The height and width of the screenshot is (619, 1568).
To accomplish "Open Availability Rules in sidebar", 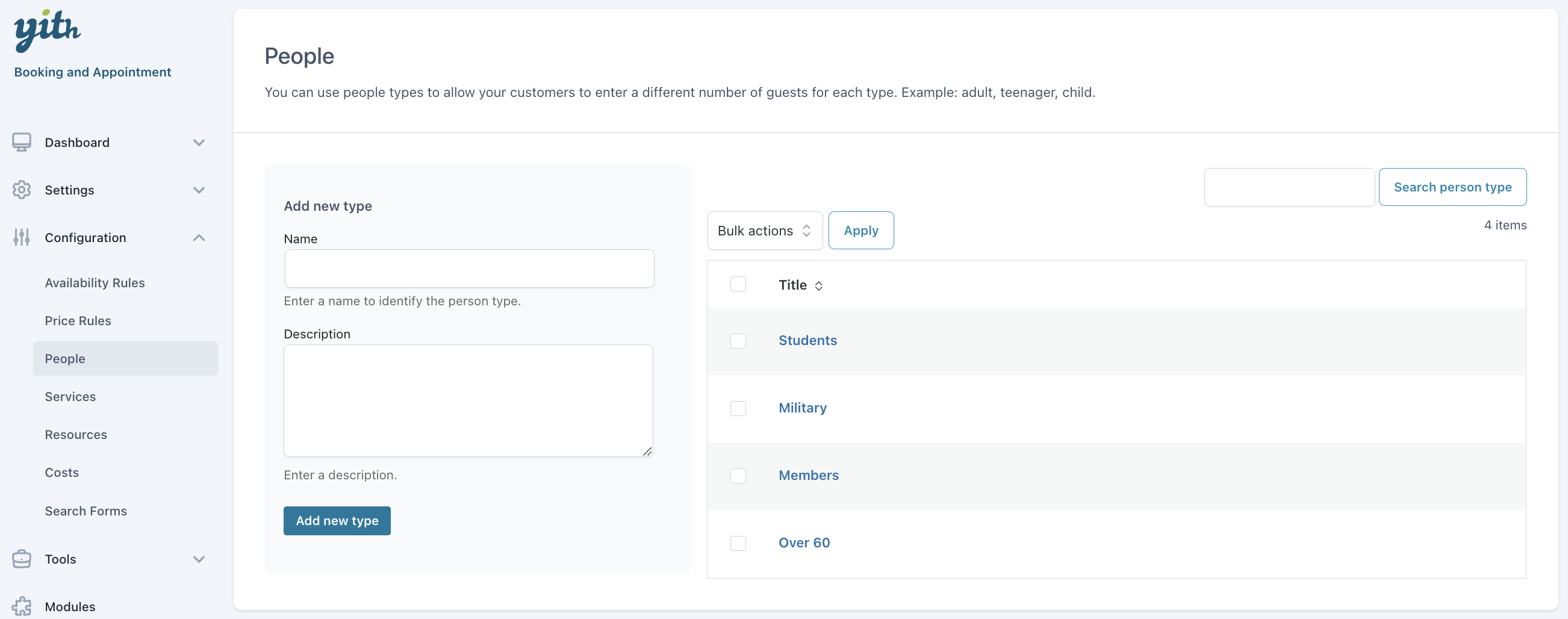I will (95, 283).
